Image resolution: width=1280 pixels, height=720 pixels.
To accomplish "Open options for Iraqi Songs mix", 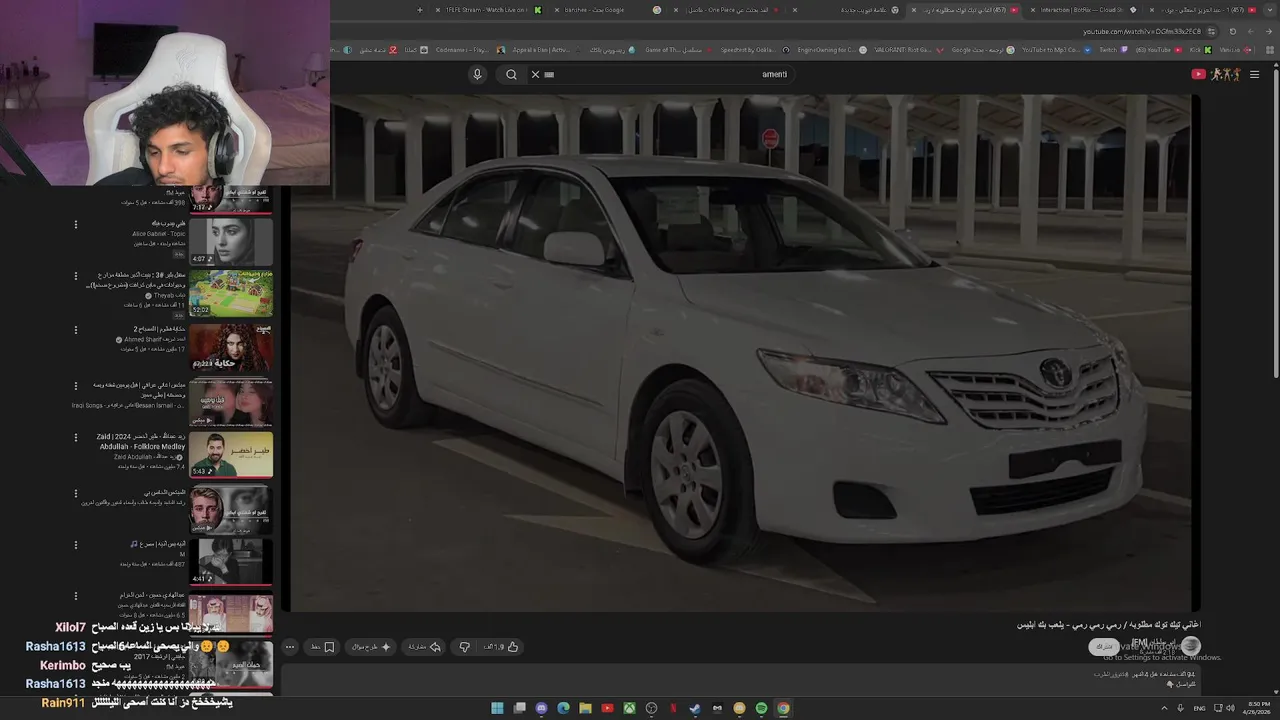I will (75, 385).
